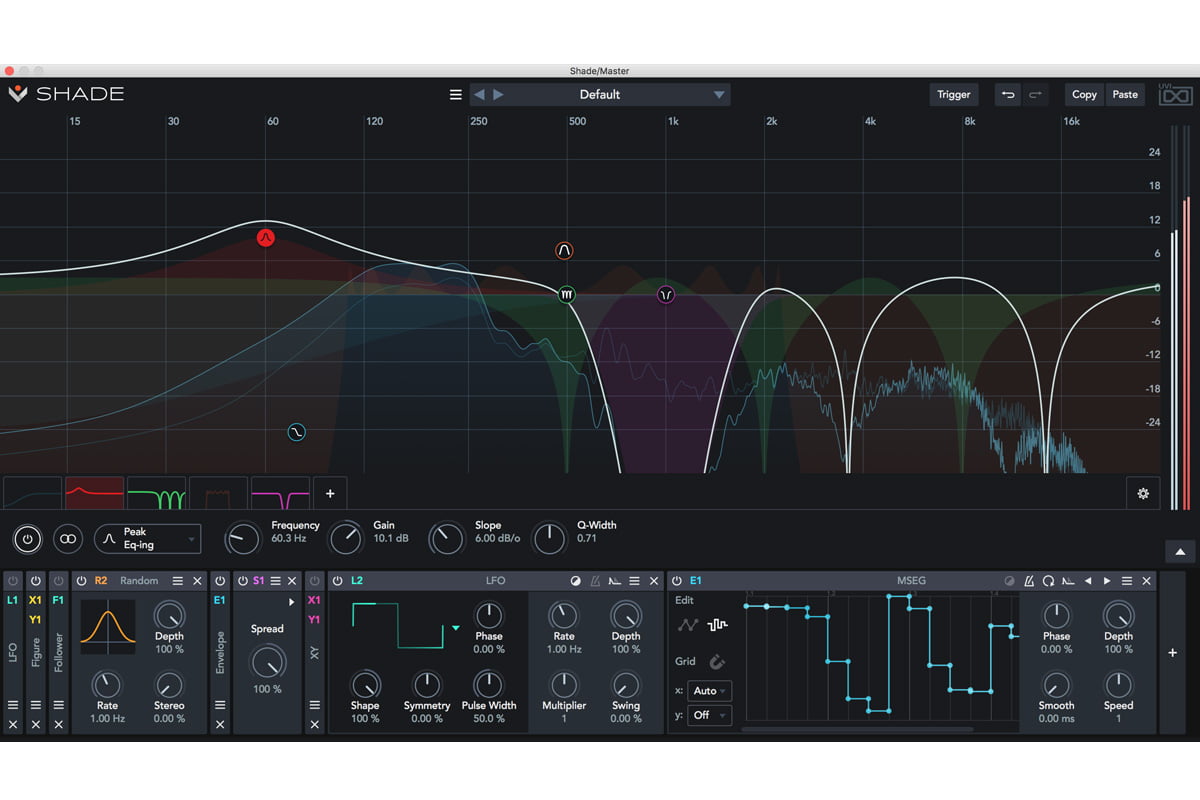This screenshot has height=800, width=1200.
Task: Toggle the selected filter band power
Action: point(27,538)
